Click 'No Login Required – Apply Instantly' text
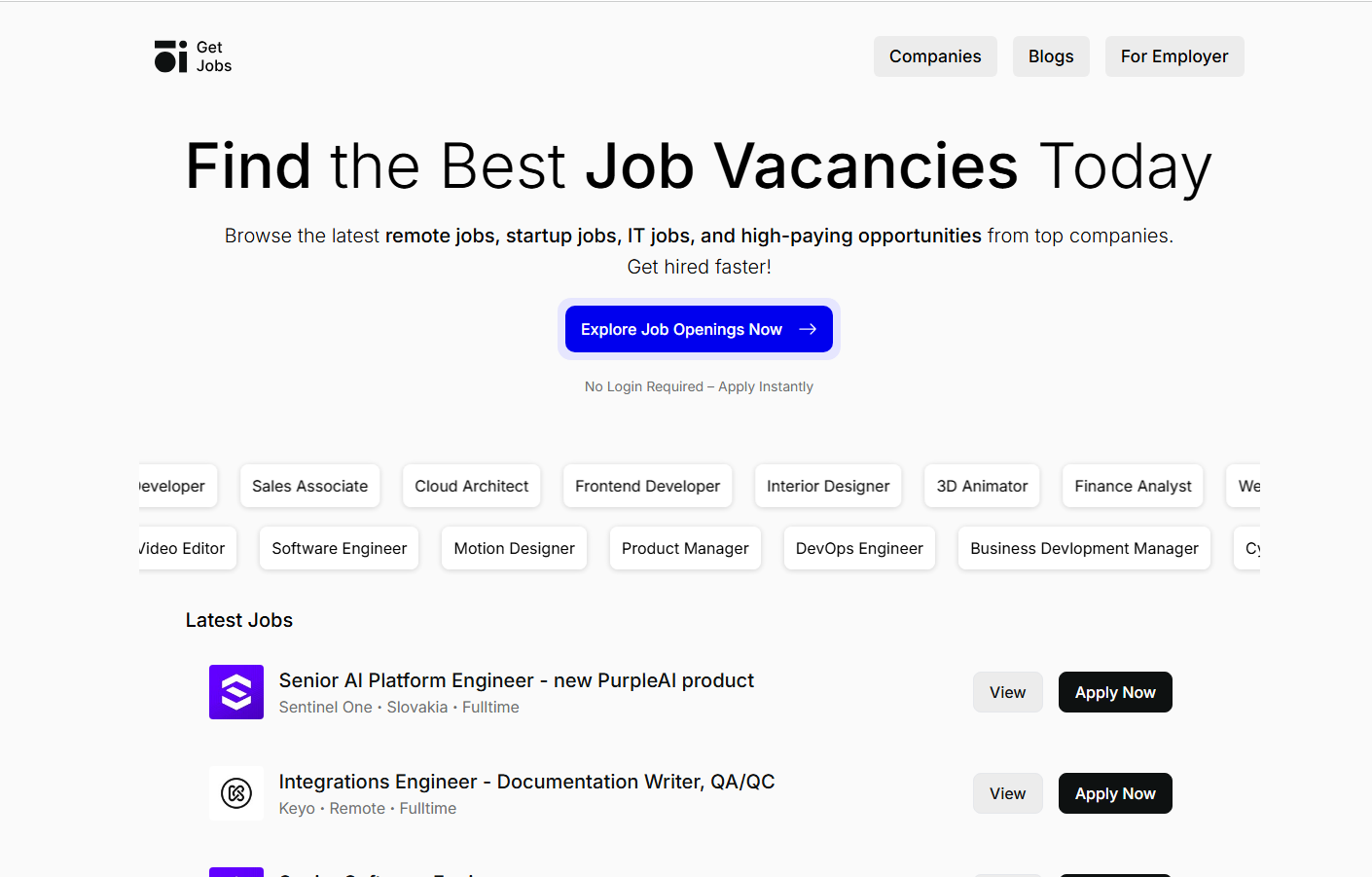Viewport: 1372px width, 877px height. (x=699, y=386)
